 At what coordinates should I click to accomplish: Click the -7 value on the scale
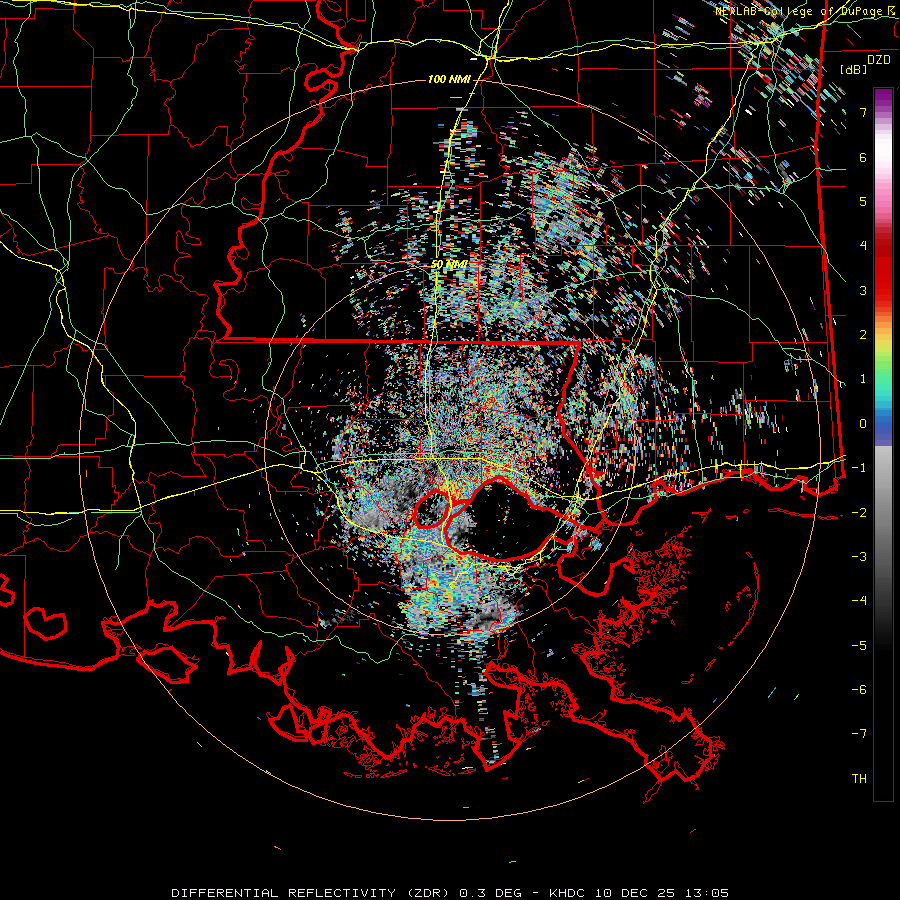(859, 734)
